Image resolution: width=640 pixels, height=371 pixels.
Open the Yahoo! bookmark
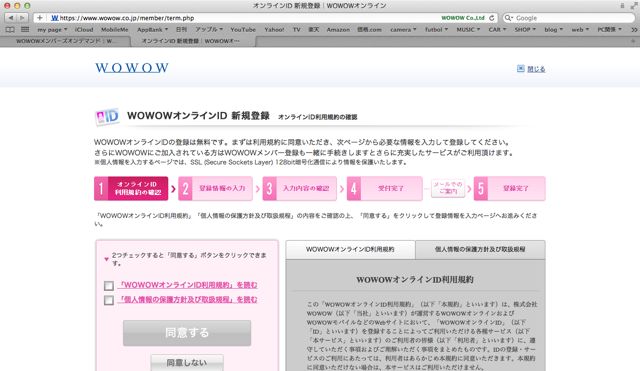pos(274,29)
